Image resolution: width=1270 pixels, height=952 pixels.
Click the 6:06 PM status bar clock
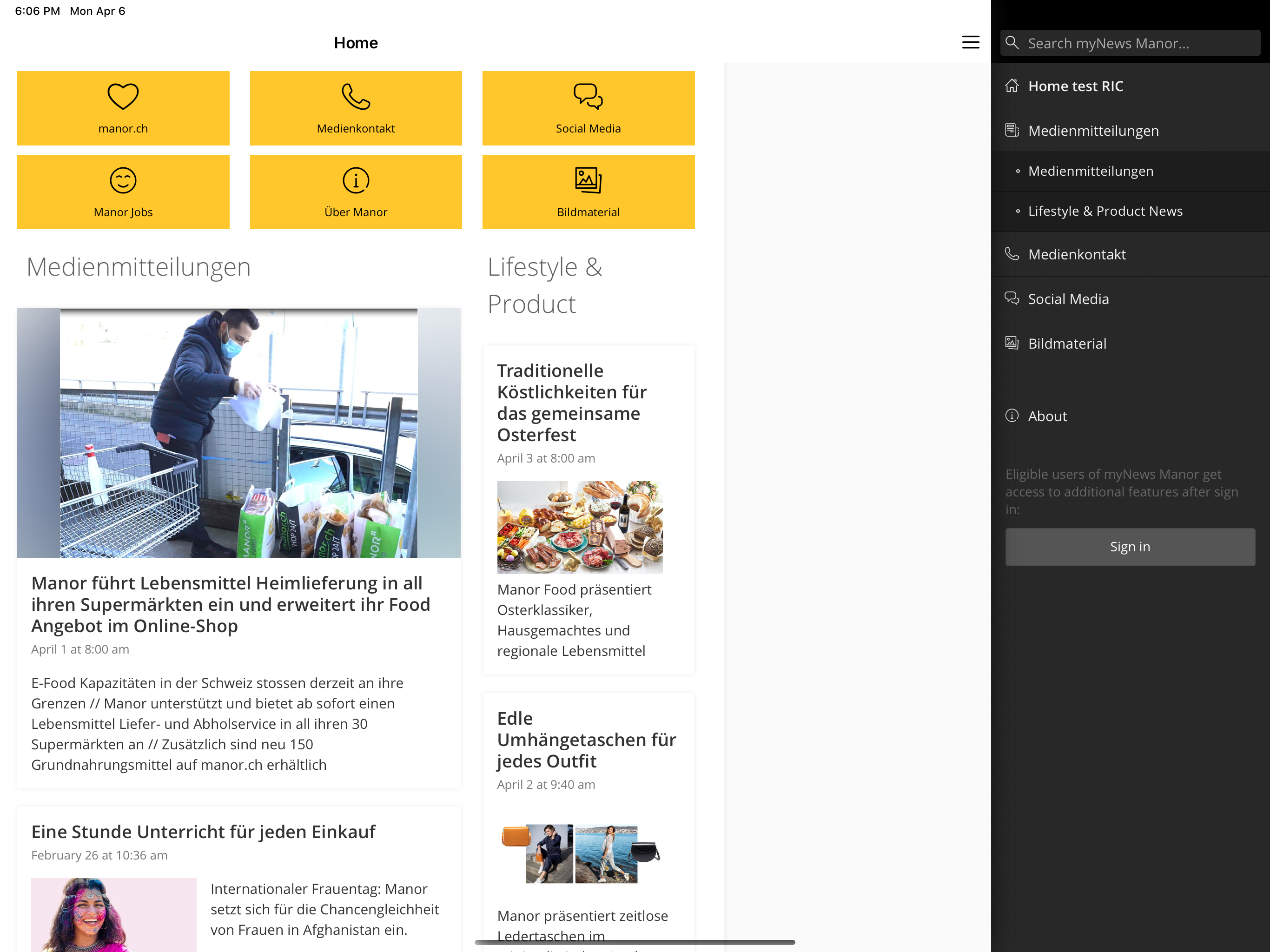[x=37, y=11]
